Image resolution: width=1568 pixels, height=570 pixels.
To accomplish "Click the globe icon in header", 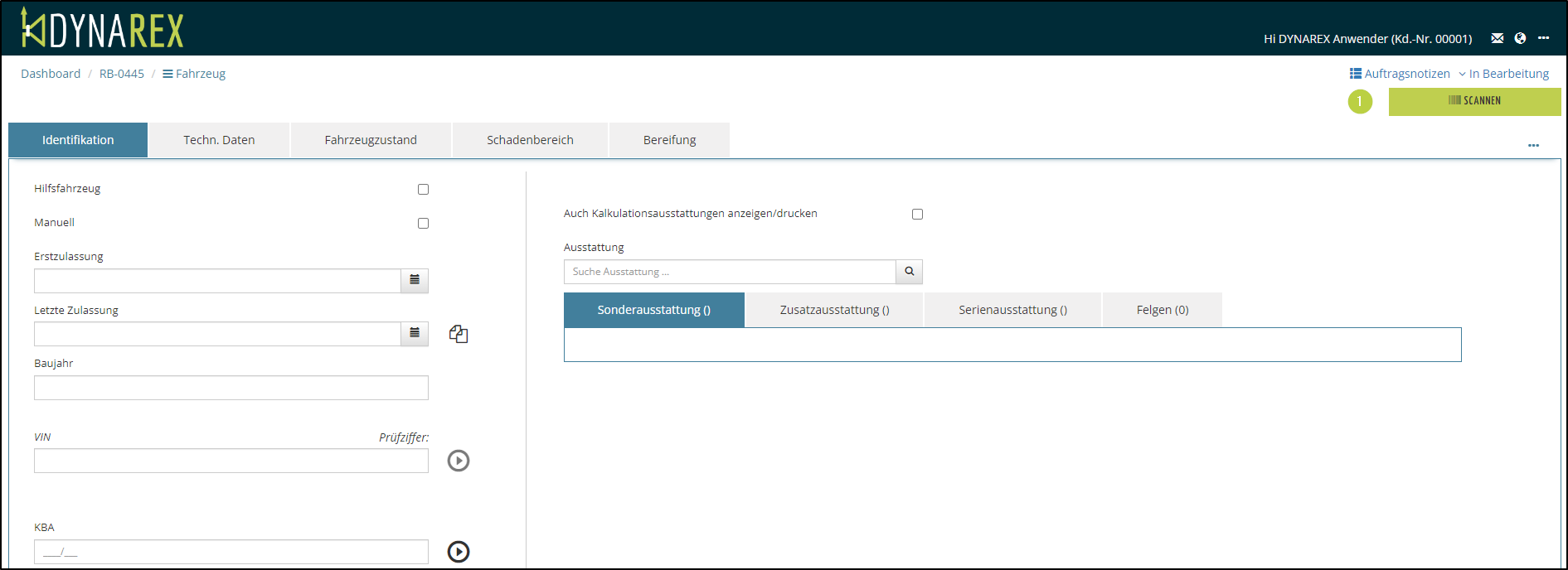I will tap(1520, 38).
